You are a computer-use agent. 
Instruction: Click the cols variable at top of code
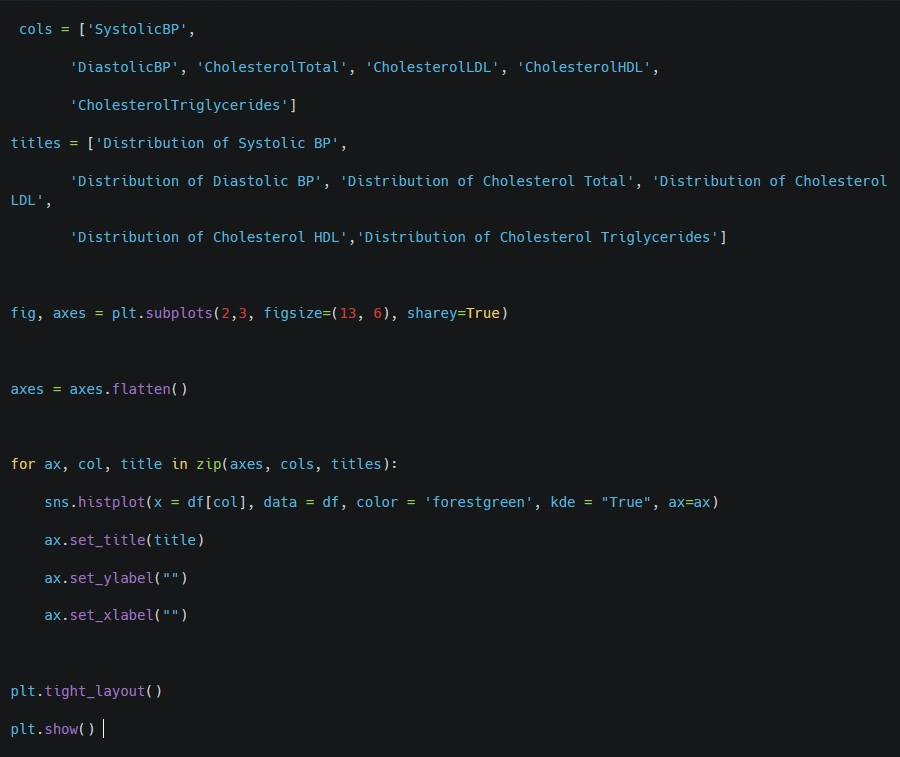(36, 29)
